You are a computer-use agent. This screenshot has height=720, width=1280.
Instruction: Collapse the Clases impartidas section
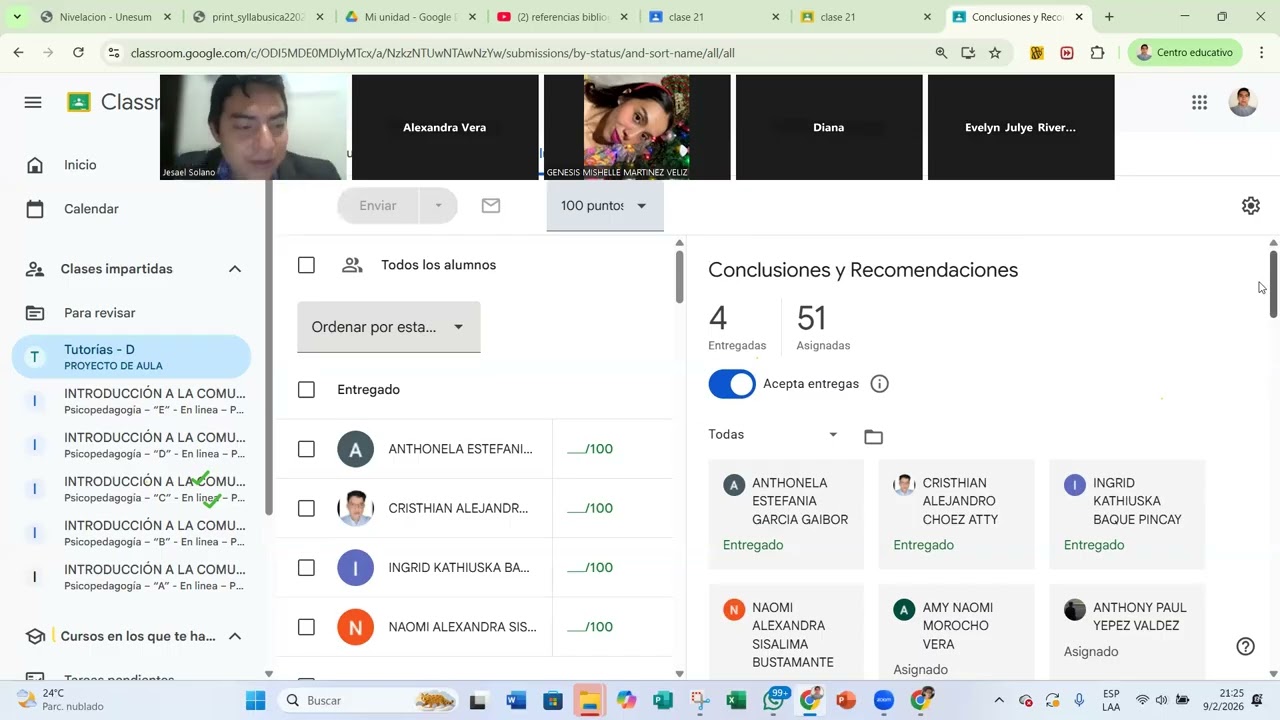click(x=235, y=269)
